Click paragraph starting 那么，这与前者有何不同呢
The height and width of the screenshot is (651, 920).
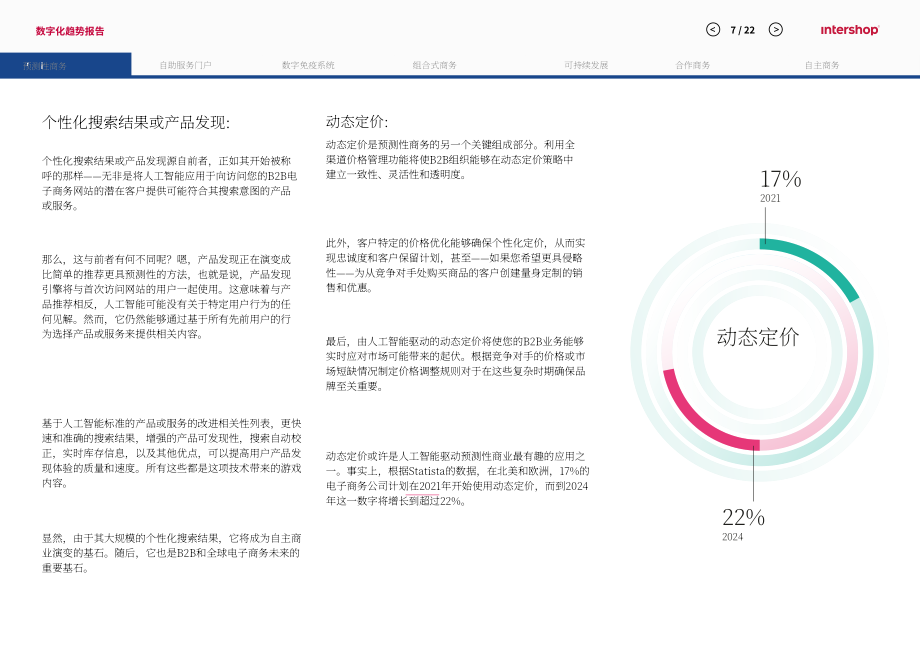[167, 297]
